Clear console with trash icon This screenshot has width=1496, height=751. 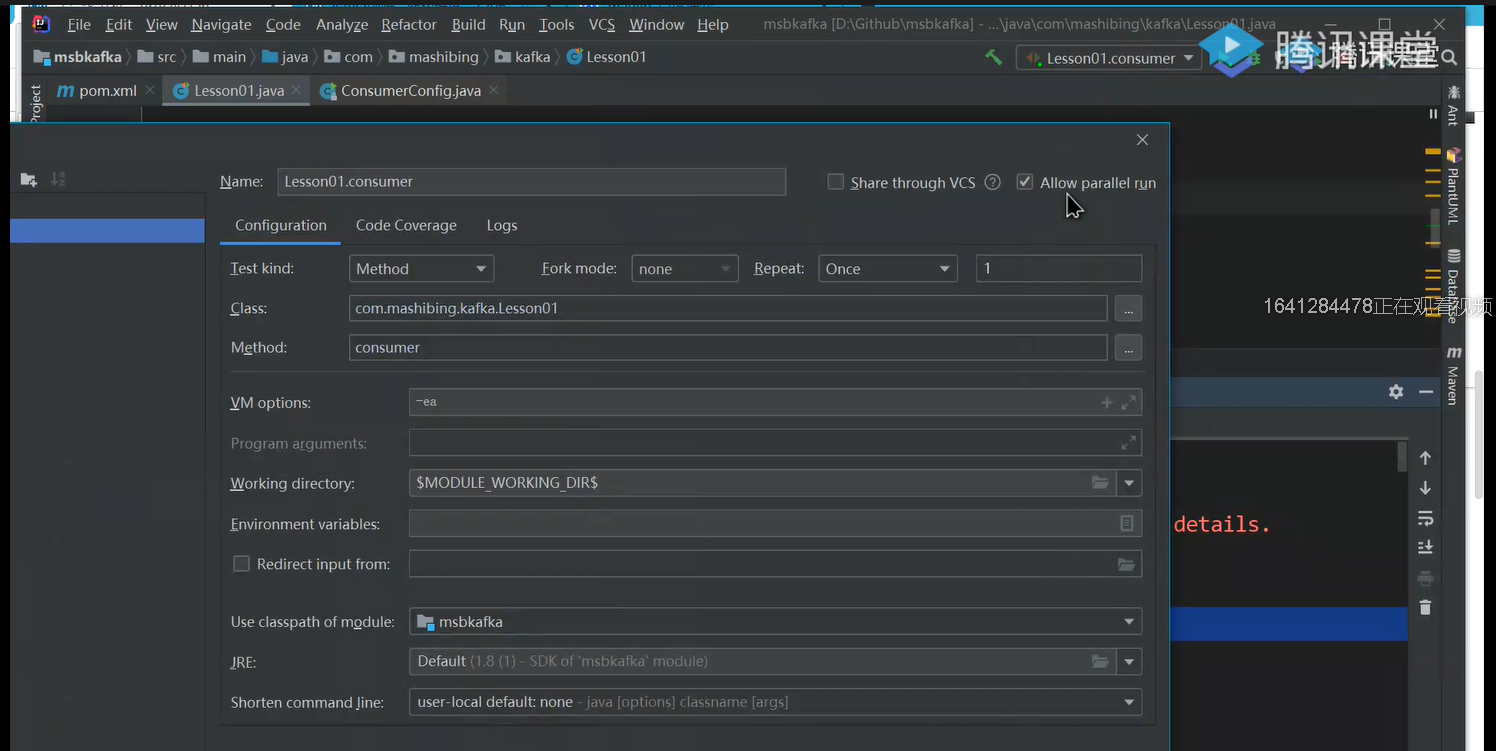click(1425, 607)
